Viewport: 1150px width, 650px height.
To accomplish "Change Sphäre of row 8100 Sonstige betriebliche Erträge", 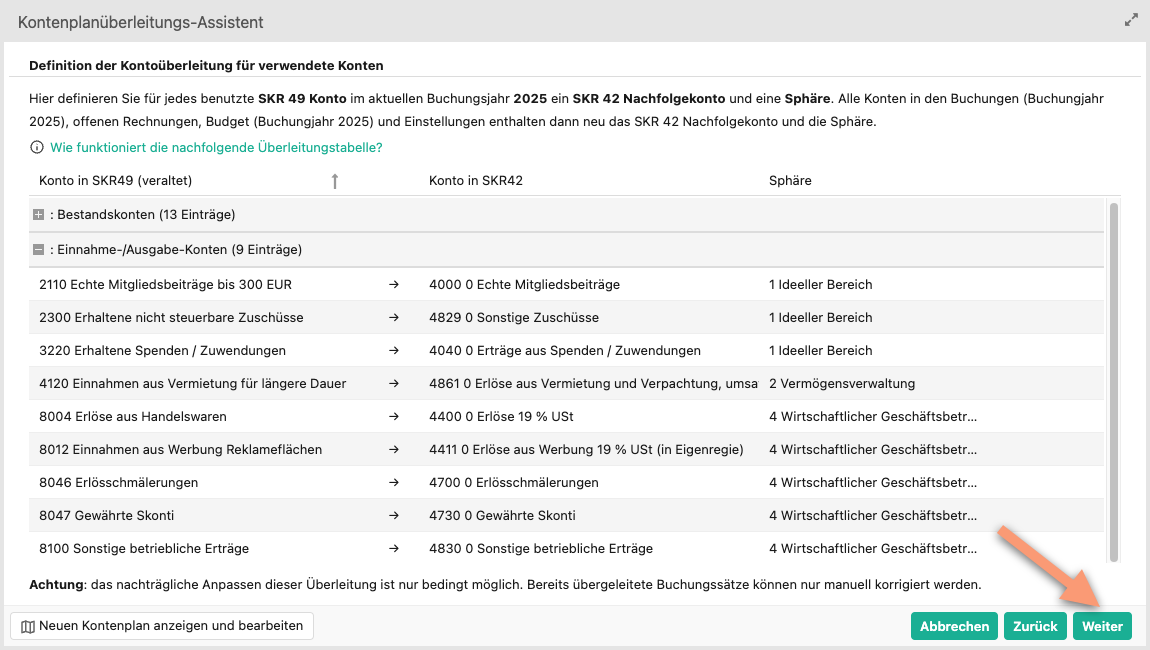I will (873, 549).
